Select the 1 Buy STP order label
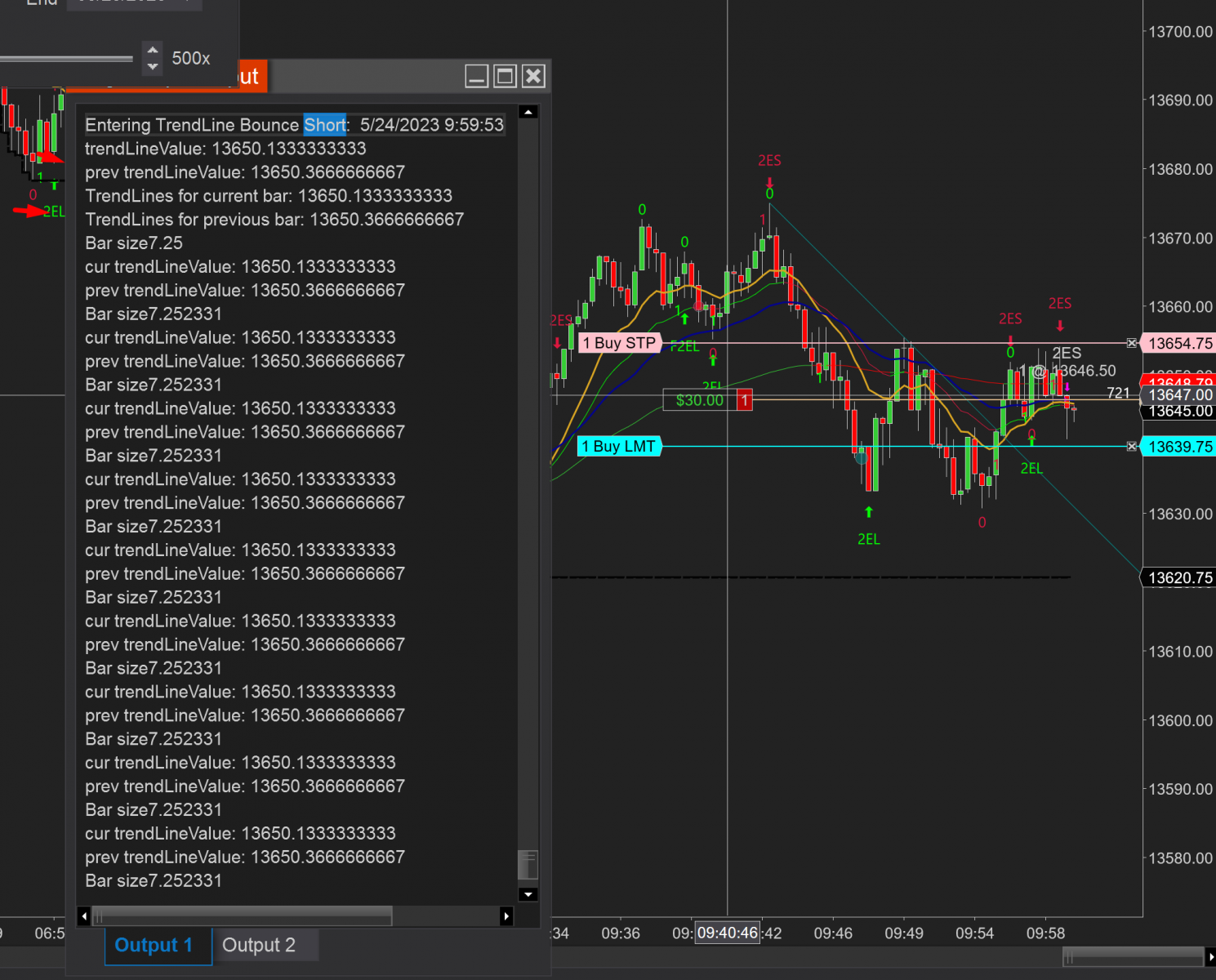 [x=620, y=343]
